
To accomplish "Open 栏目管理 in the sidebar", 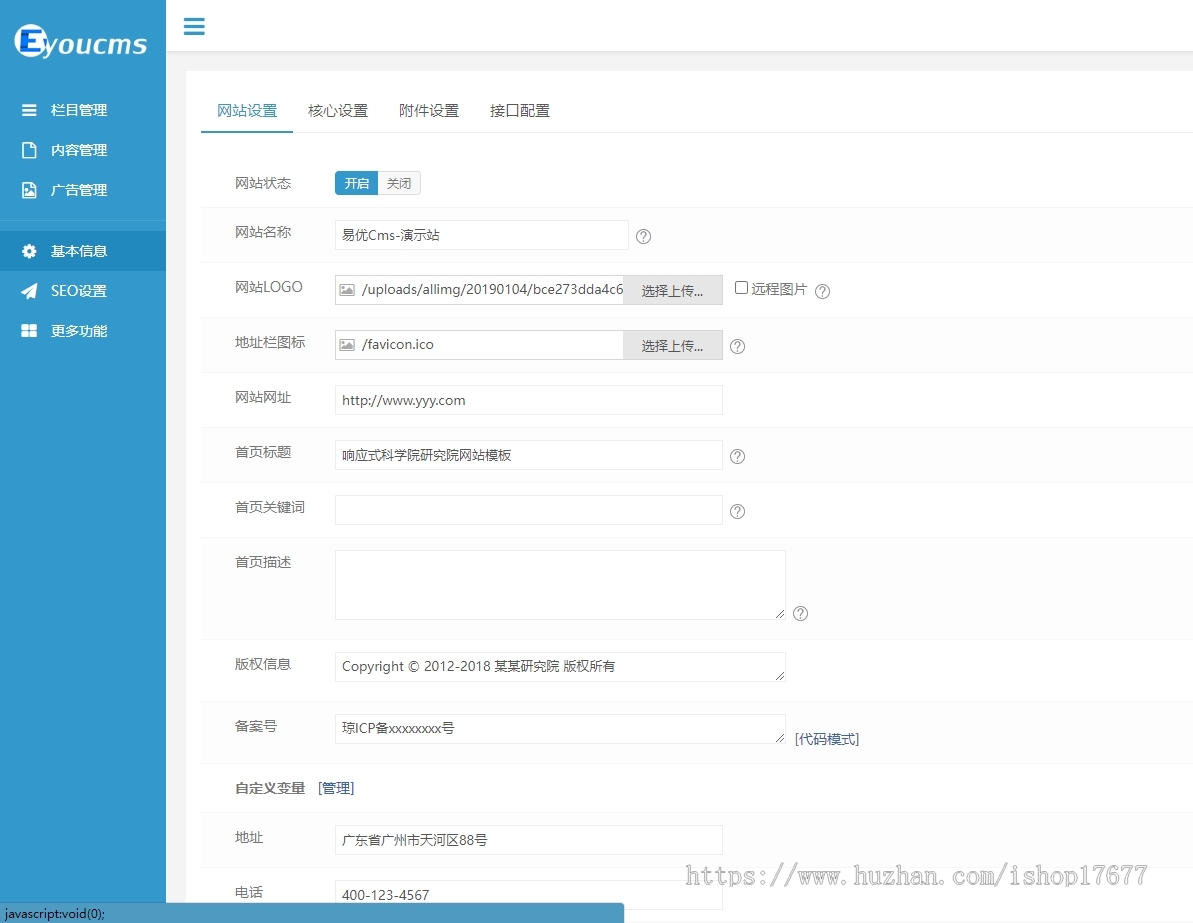I will (83, 110).
